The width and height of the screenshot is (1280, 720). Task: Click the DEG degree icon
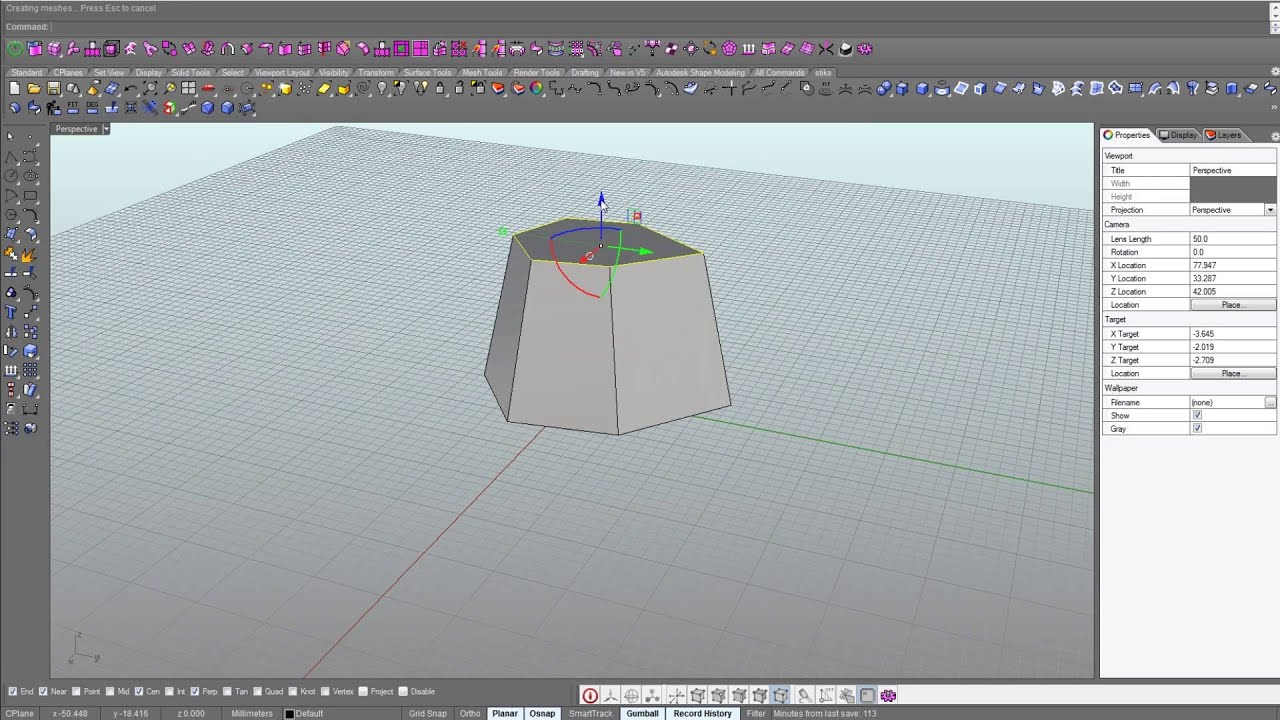[92, 107]
